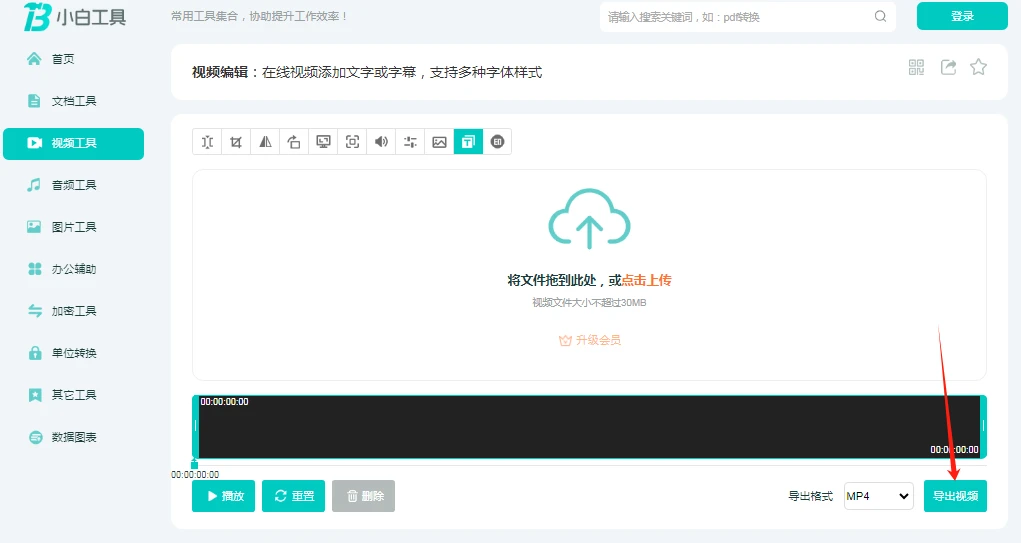Click the left timeline trim handle
This screenshot has width=1021, height=543.
tap(195, 426)
